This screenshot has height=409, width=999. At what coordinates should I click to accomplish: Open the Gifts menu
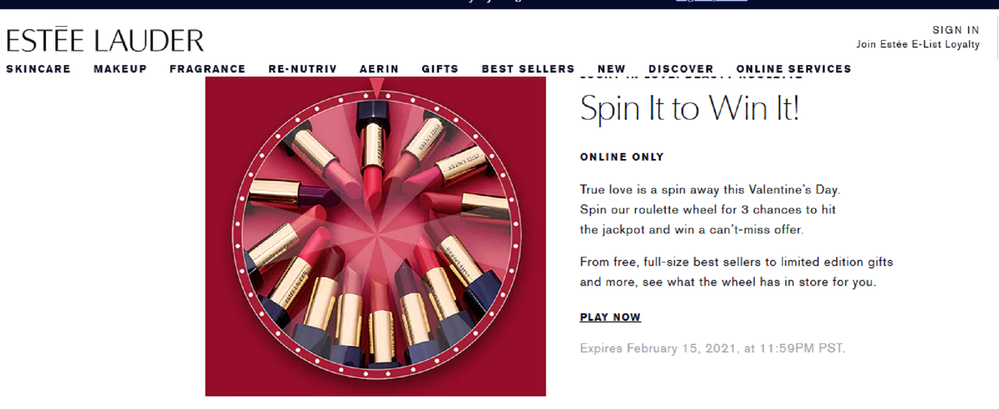pyautogui.click(x=440, y=69)
